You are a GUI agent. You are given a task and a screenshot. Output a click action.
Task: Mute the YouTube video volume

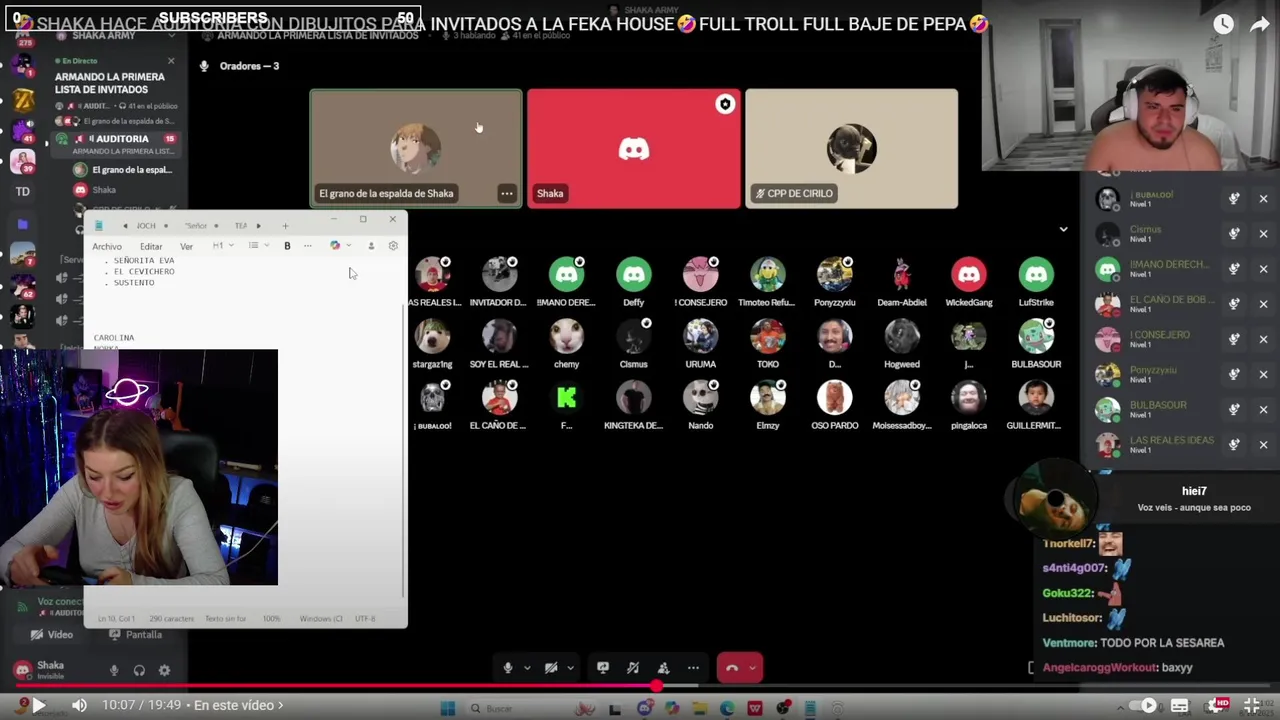click(x=79, y=705)
